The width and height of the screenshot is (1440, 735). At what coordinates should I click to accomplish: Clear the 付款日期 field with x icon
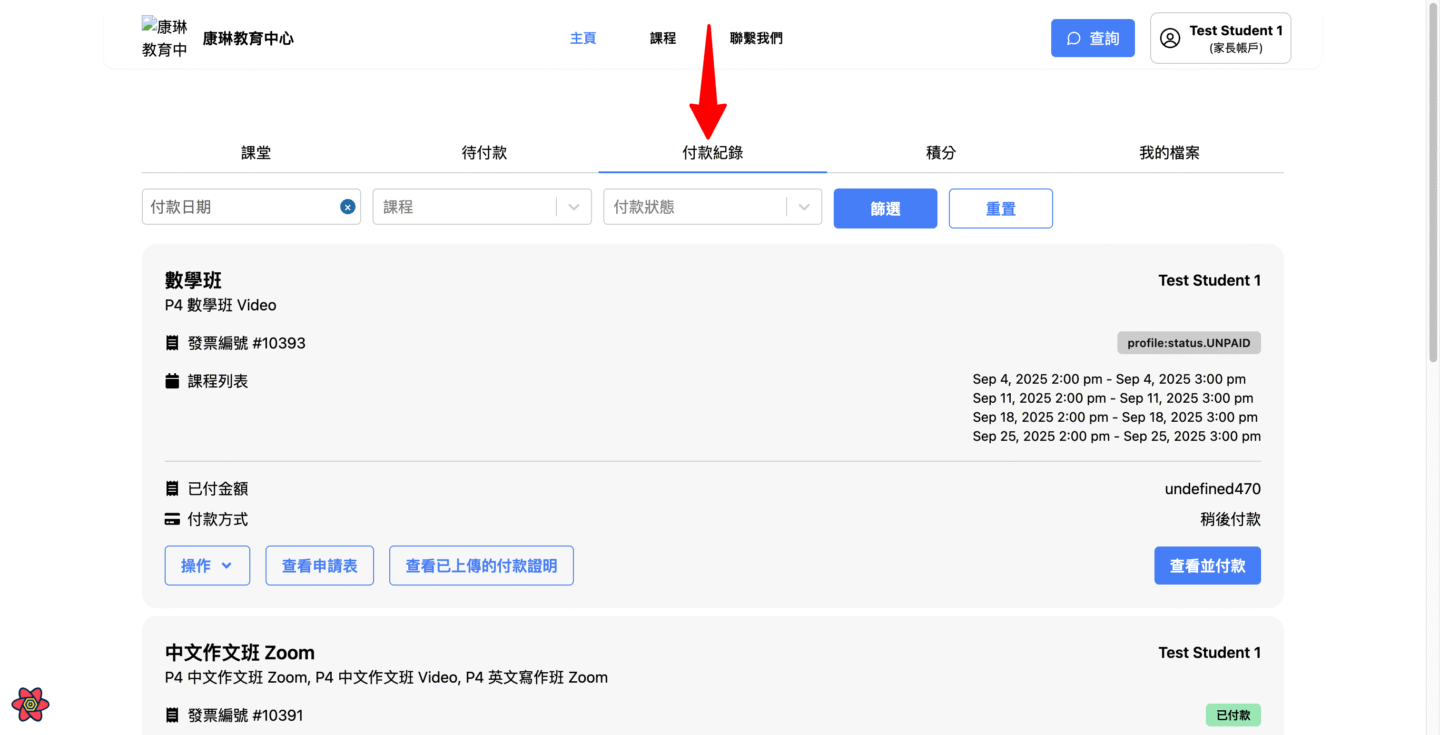(x=347, y=207)
